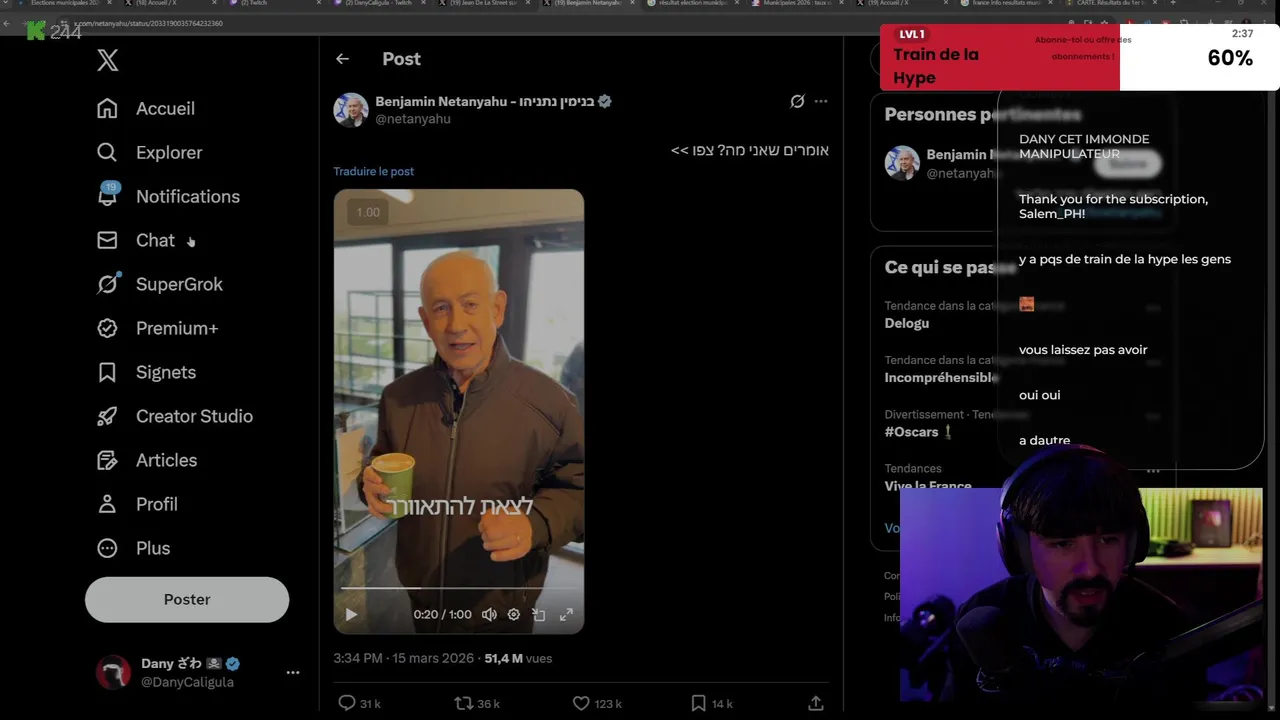
Task: Click the Profil person icon
Action: pyautogui.click(x=107, y=504)
